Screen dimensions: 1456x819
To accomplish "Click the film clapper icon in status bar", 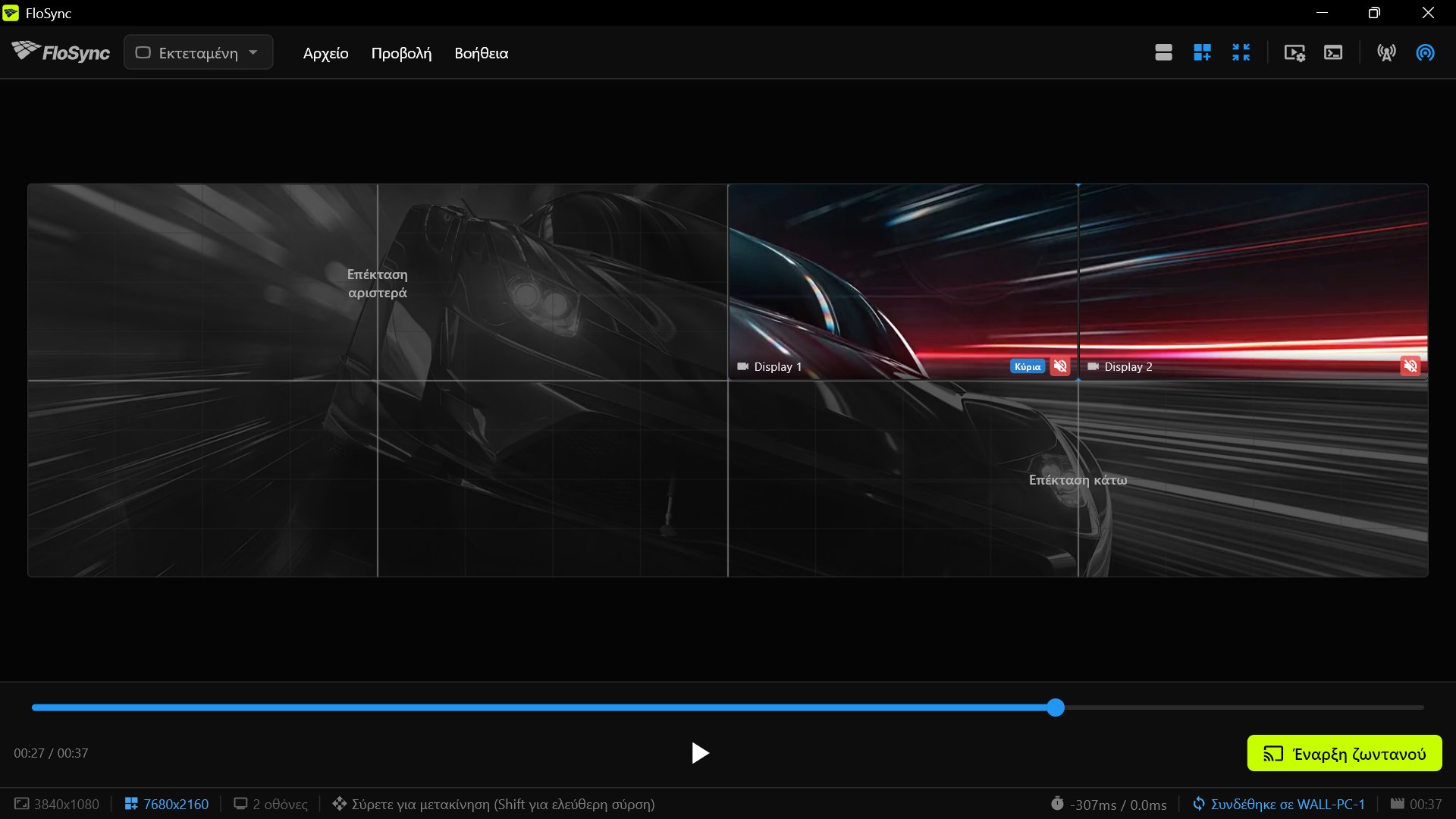I will click(x=1397, y=803).
